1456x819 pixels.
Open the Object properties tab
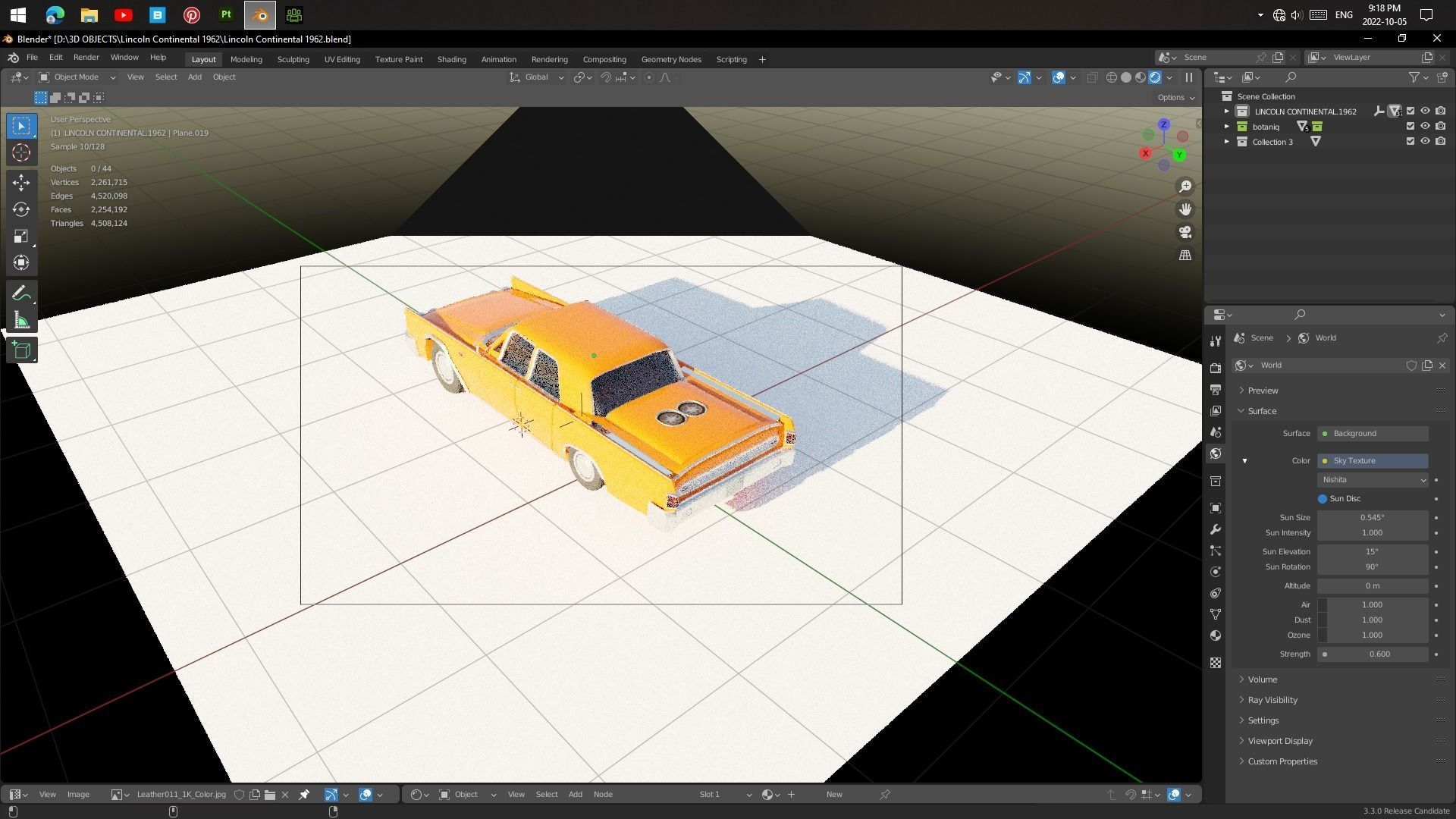pyautogui.click(x=1216, y=508)
